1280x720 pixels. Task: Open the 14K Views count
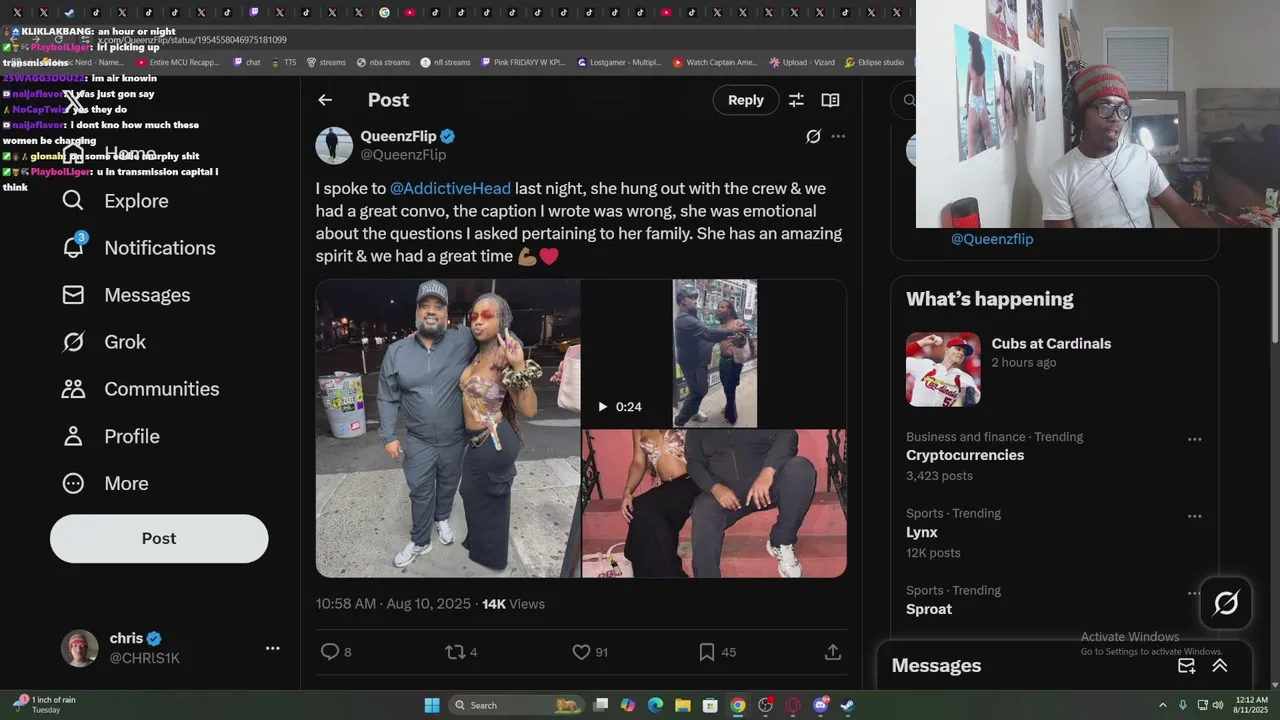pyautogui.click(x=513, y=604)
